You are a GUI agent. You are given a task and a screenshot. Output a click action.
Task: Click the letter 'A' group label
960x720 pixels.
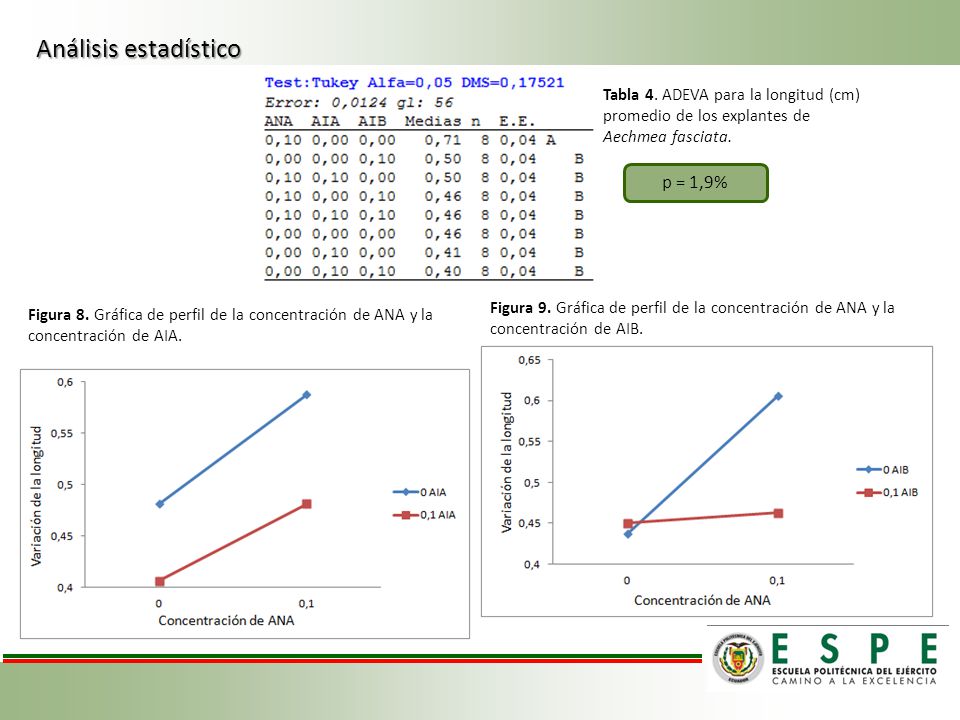(550, 140)
